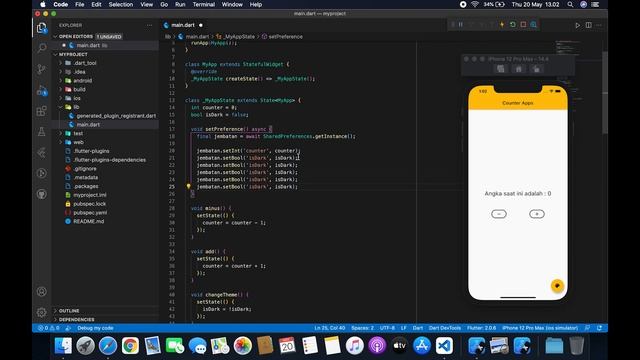Open the blue Dart DevTools widget inspector icon
640x360 pixels.
click(x=533, y=24)
